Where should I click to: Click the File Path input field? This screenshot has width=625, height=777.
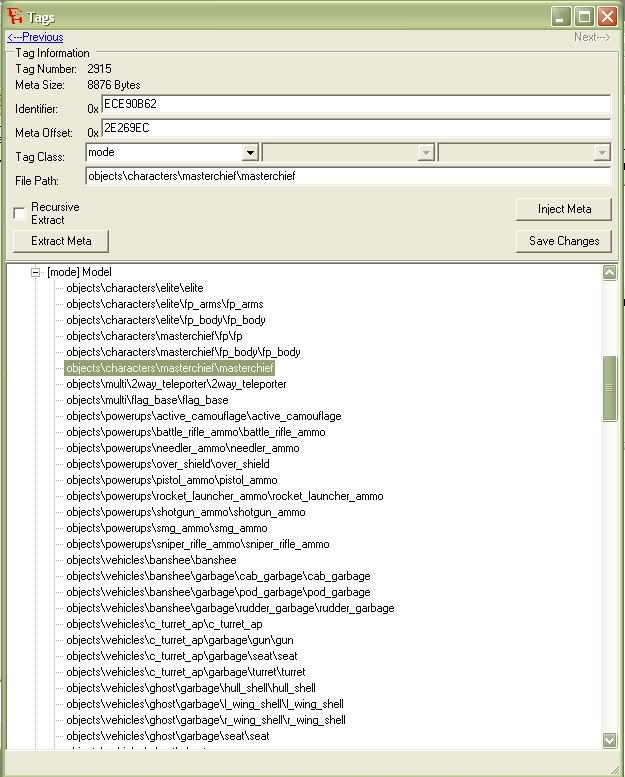[348, 176]
